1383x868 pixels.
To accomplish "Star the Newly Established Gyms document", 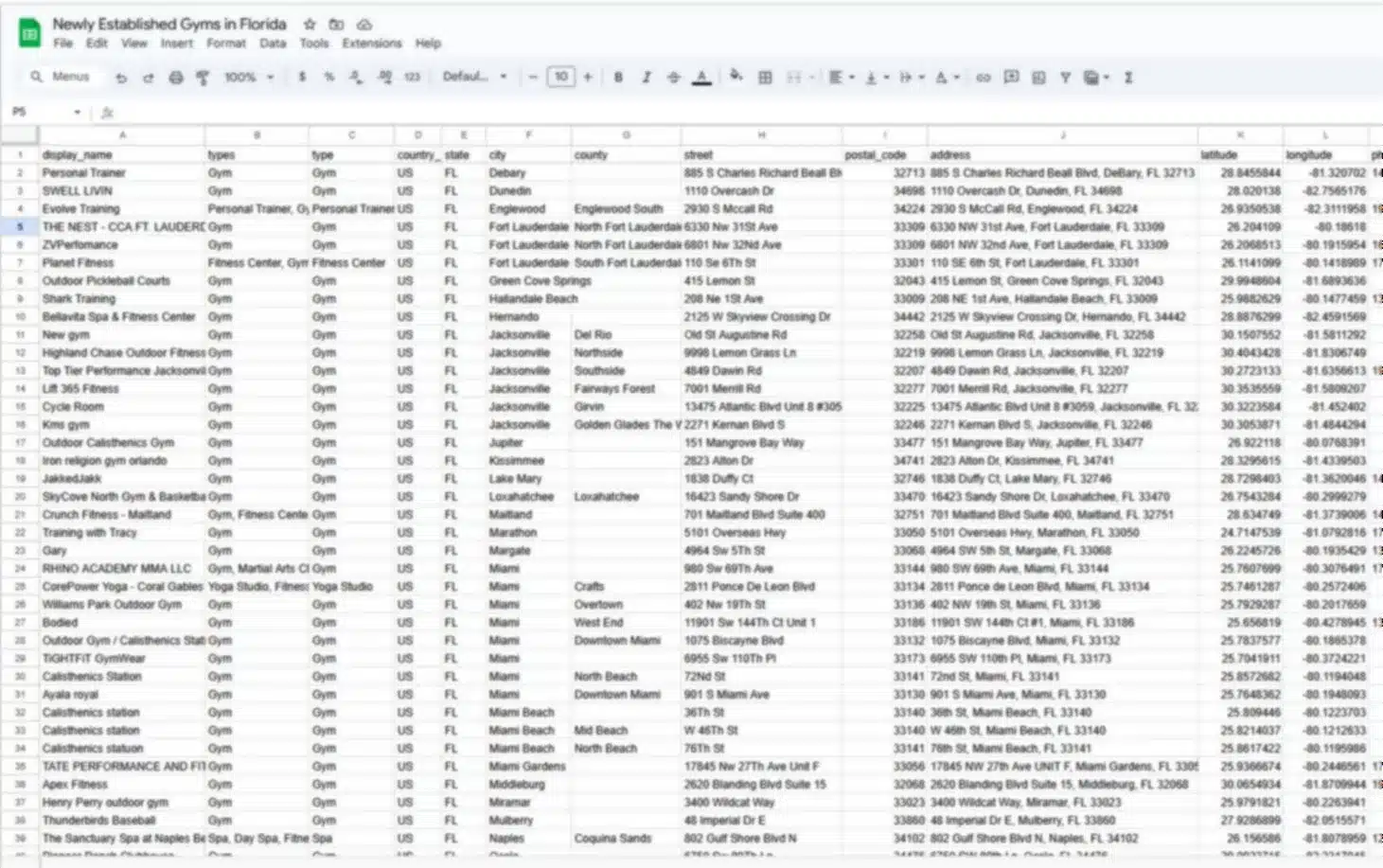I will point(310,24).
